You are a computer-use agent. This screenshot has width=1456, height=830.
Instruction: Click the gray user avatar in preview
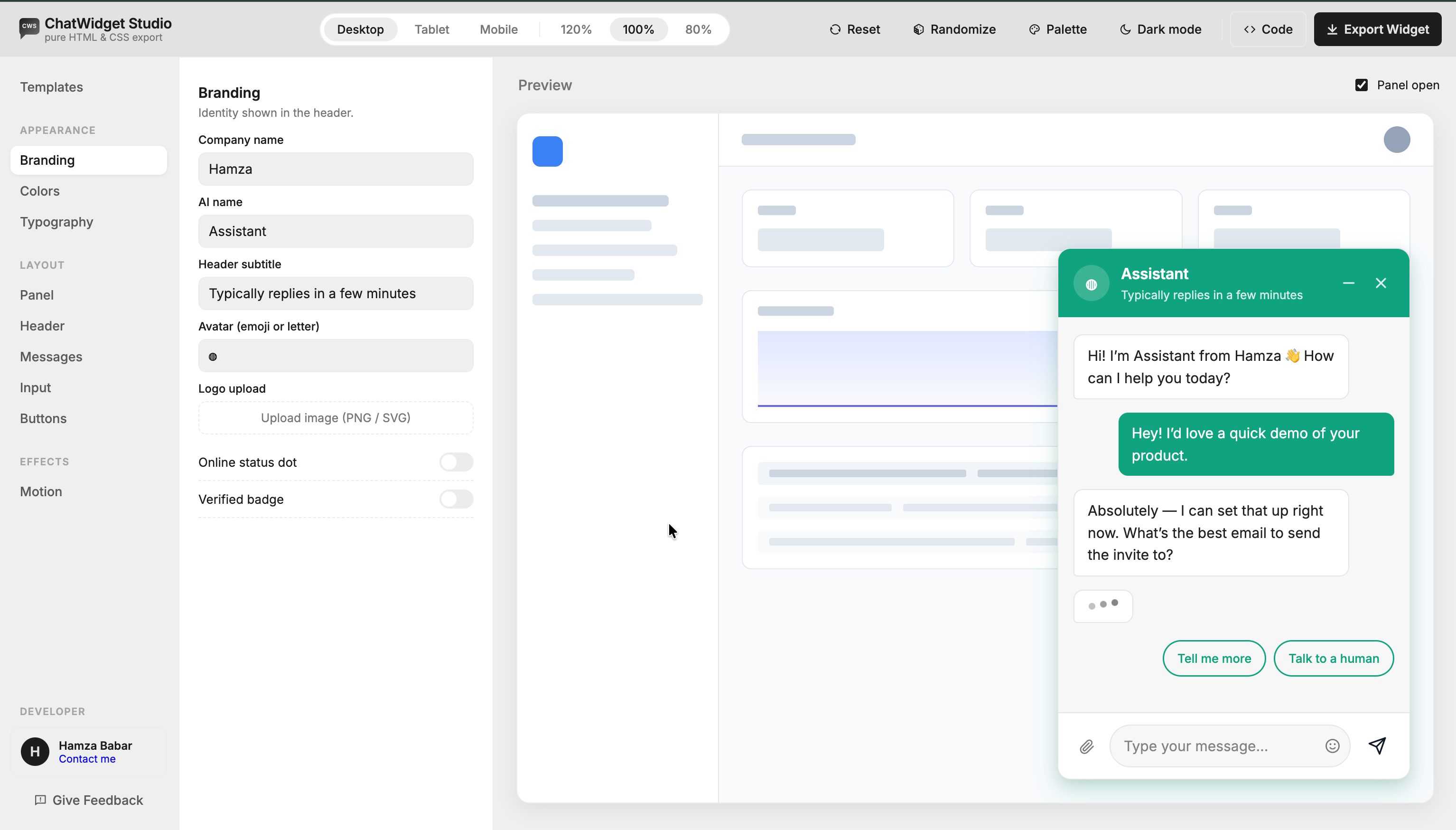[1397, 140]
